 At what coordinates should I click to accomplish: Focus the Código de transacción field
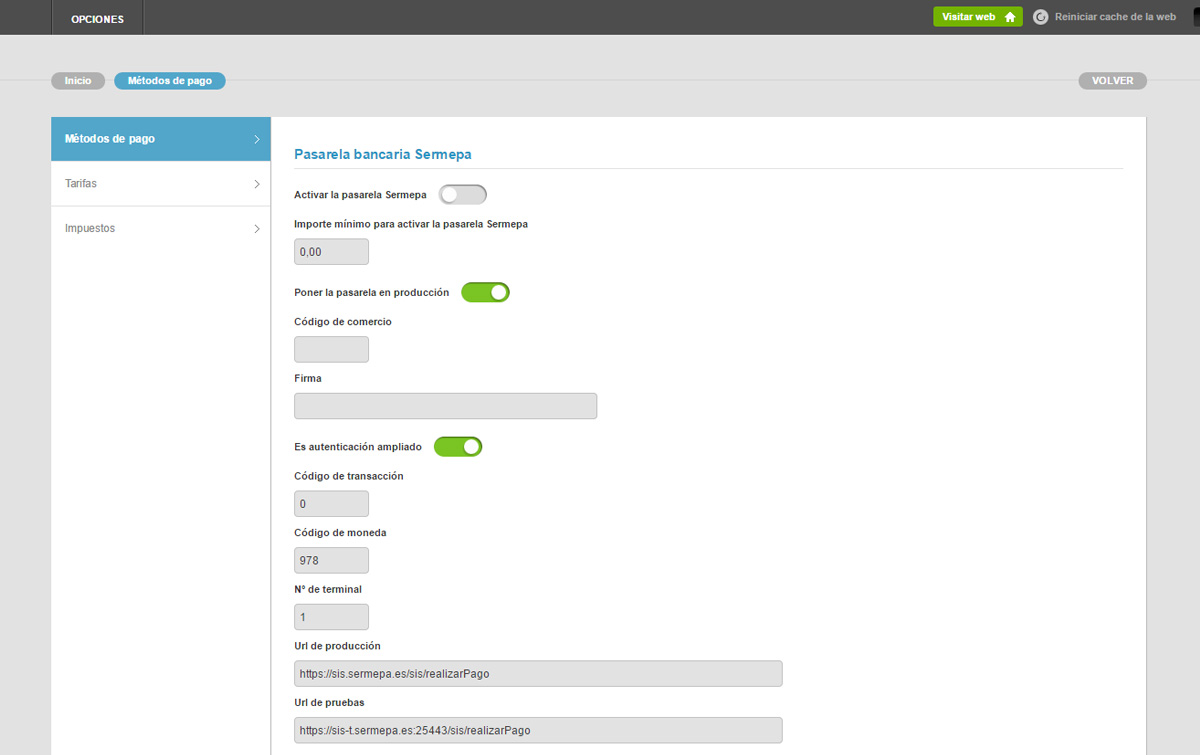[331, 504]
